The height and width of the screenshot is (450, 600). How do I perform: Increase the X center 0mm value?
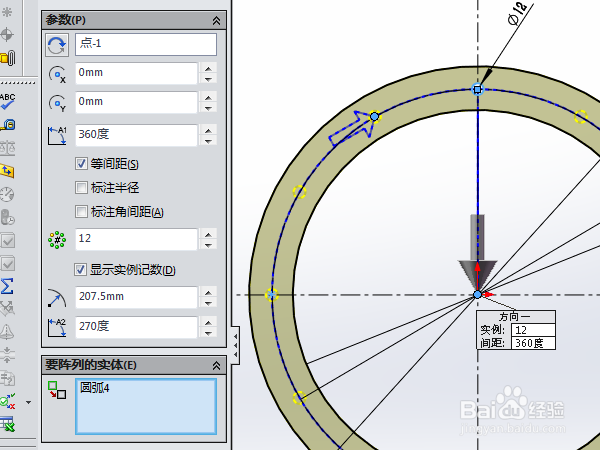tap(208, 68)
